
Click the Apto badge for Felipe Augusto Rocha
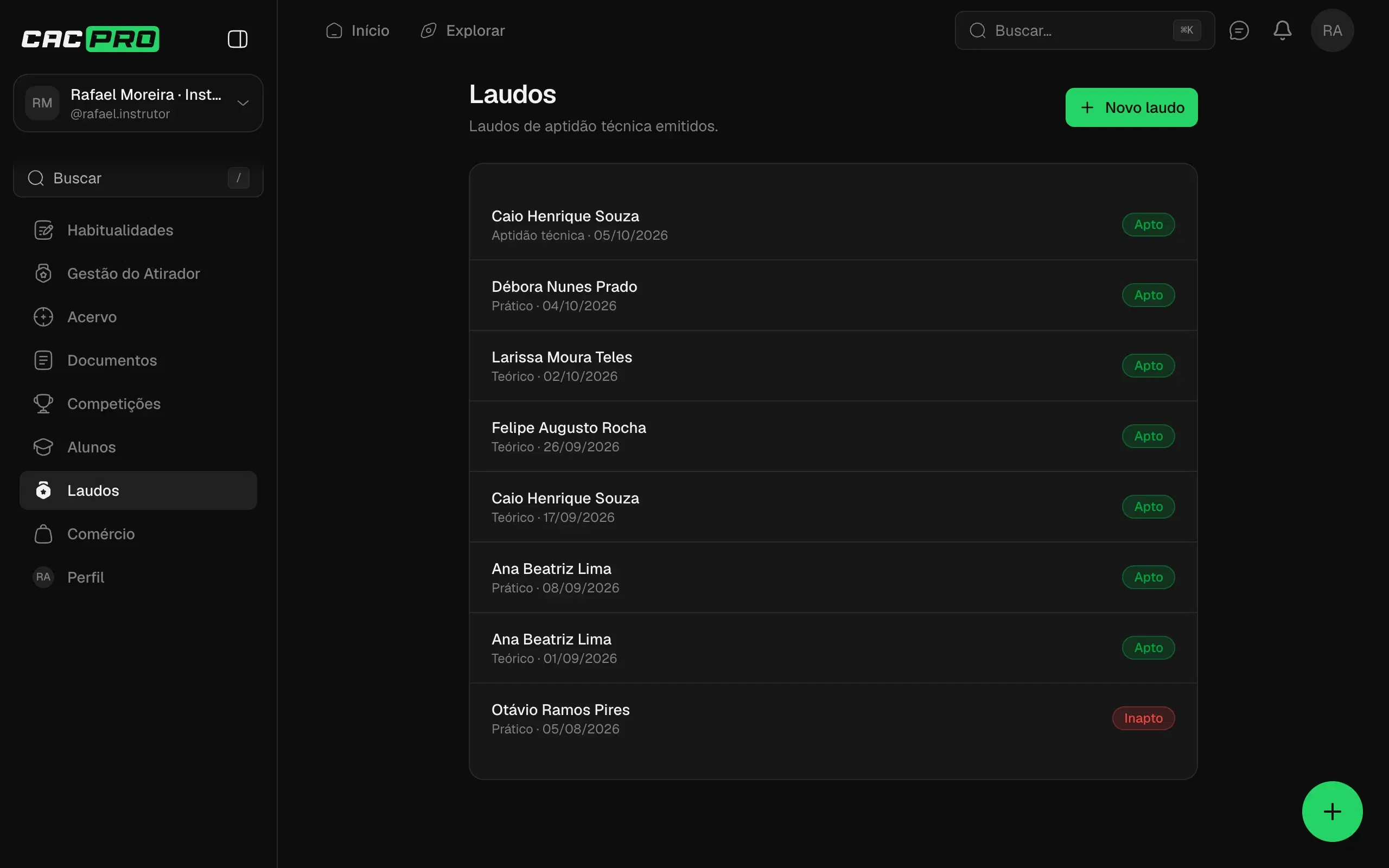click(1148, 436)
